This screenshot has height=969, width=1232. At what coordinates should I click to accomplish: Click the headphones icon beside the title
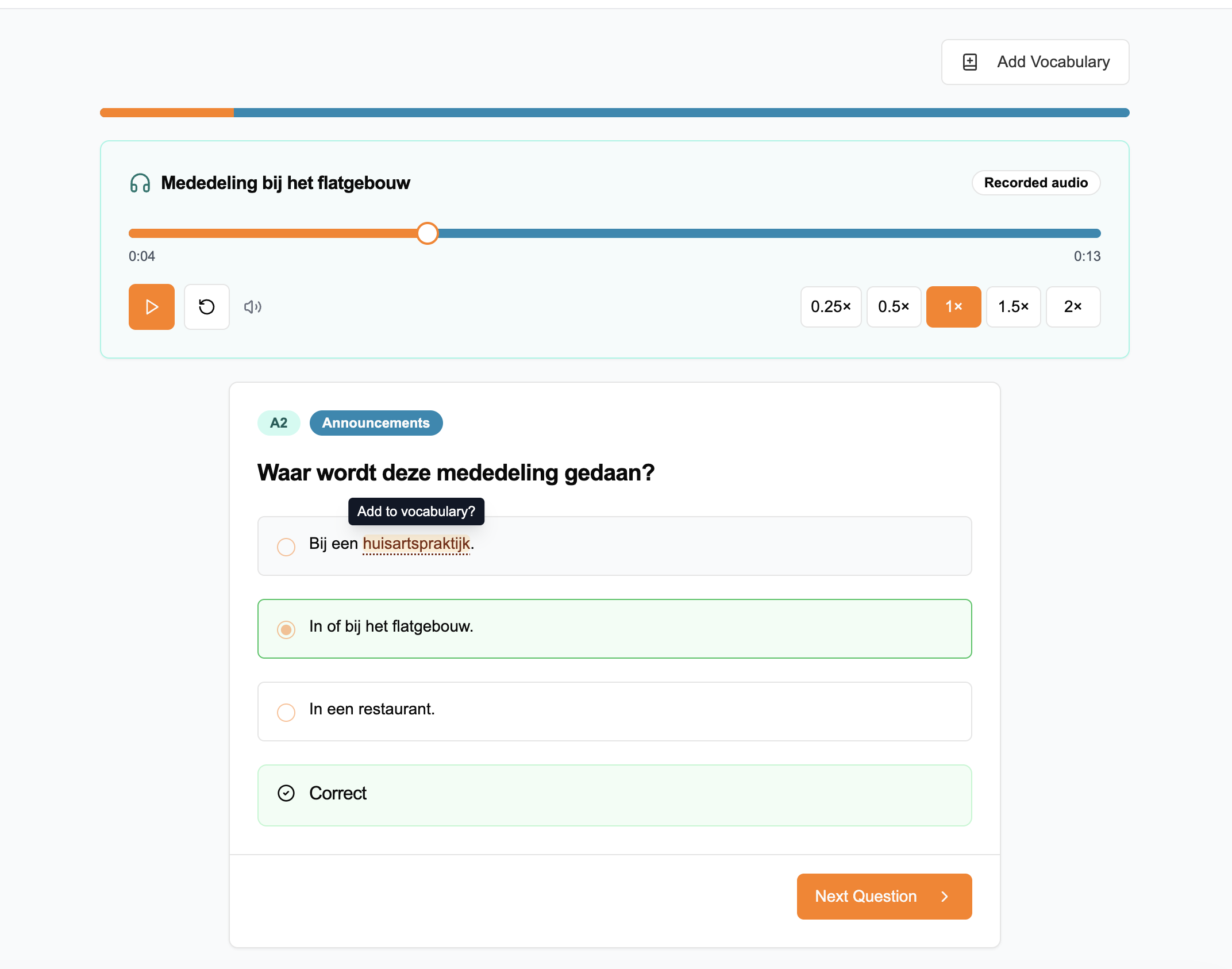pos(140,183)
